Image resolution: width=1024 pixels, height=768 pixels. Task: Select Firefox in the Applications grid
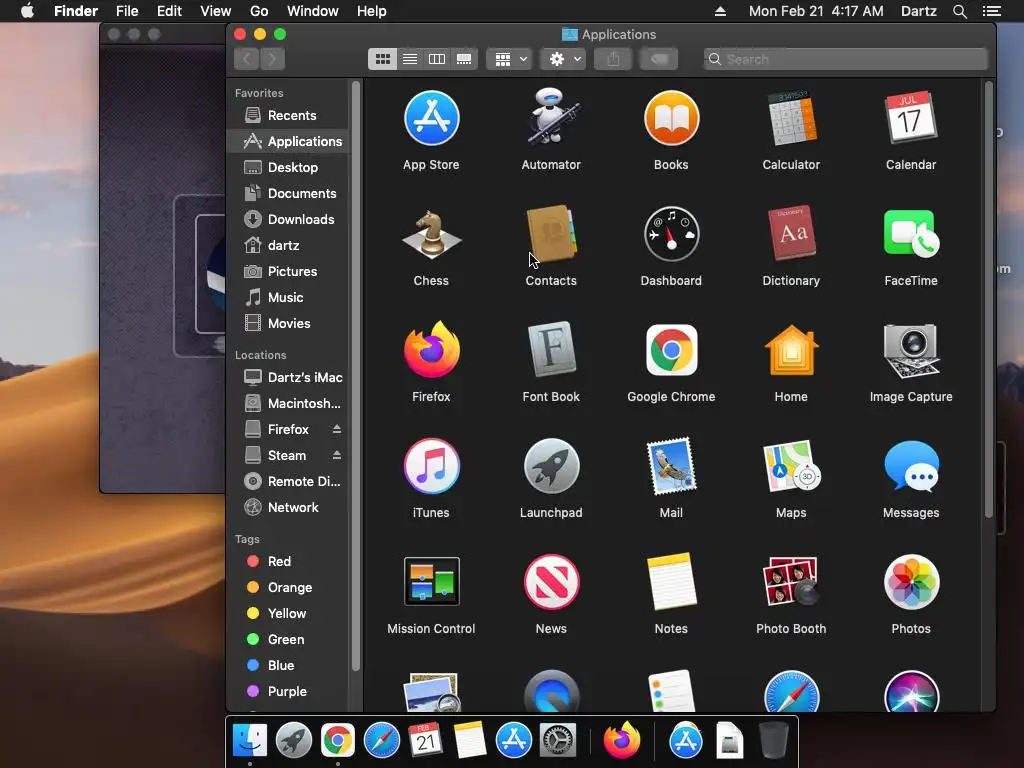pyautogui.click(x=431, y=350)
